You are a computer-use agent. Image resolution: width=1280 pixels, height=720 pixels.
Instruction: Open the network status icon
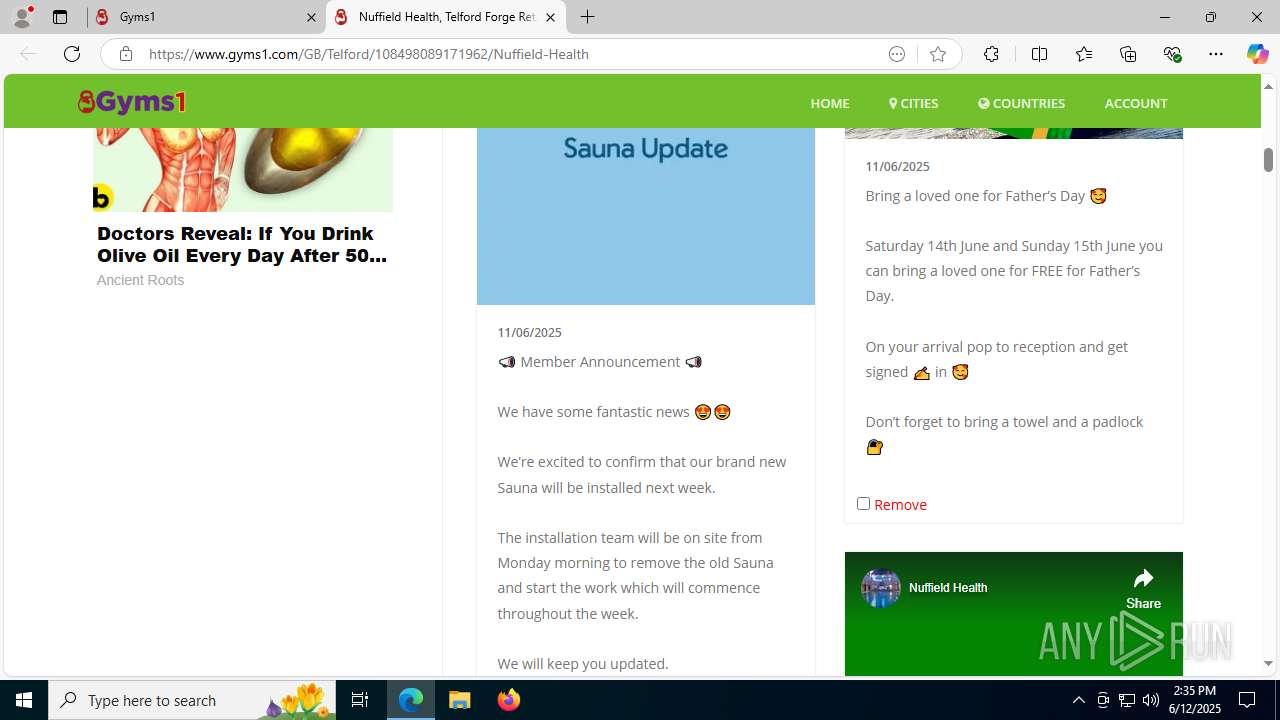[x=1127, y=700]
